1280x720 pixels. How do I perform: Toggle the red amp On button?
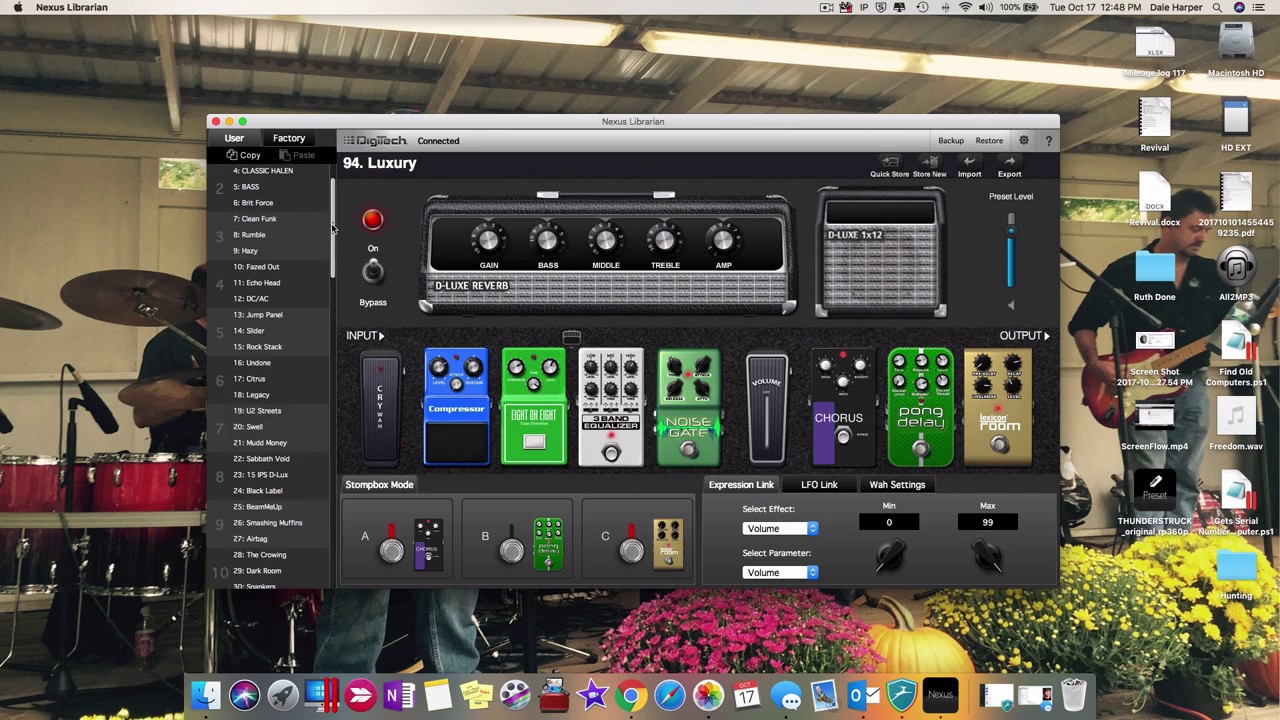coord(372,220)
